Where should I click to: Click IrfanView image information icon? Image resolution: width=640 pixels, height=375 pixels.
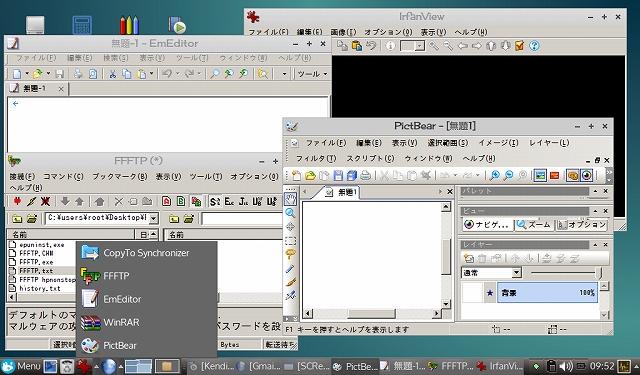click(x=390, y=46)
